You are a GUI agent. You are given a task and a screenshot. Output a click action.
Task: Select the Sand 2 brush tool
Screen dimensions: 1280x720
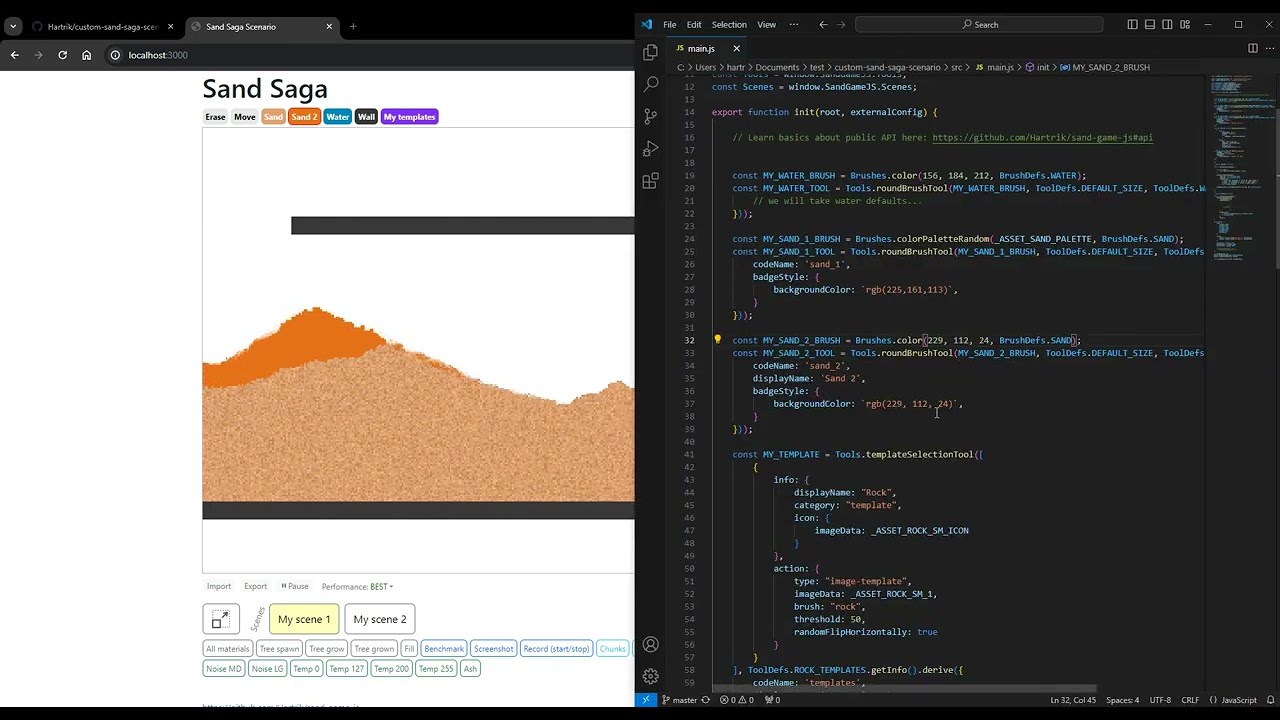click(x=304, y=117)
